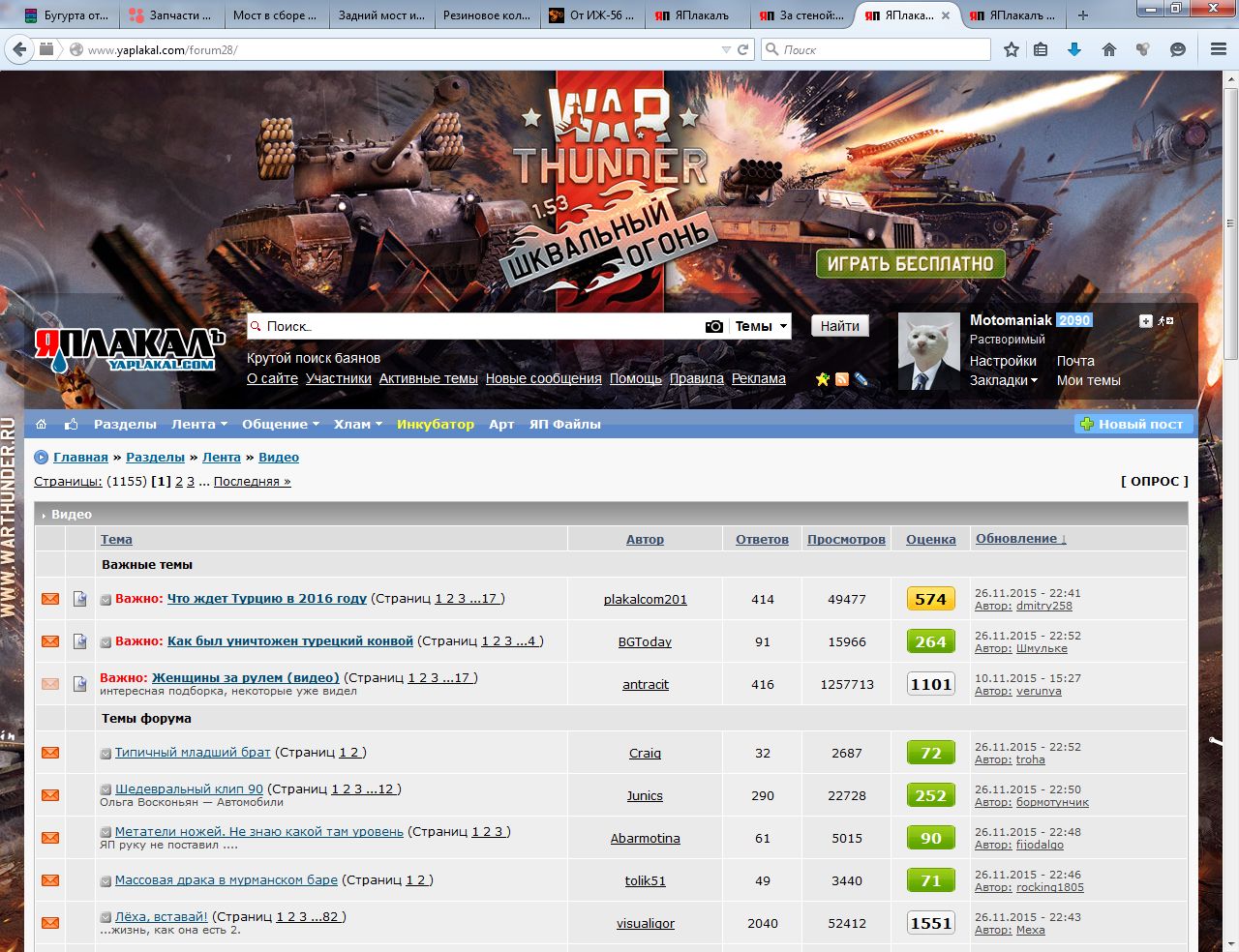Open the Настройки link in user panel

click(1003, 361)
